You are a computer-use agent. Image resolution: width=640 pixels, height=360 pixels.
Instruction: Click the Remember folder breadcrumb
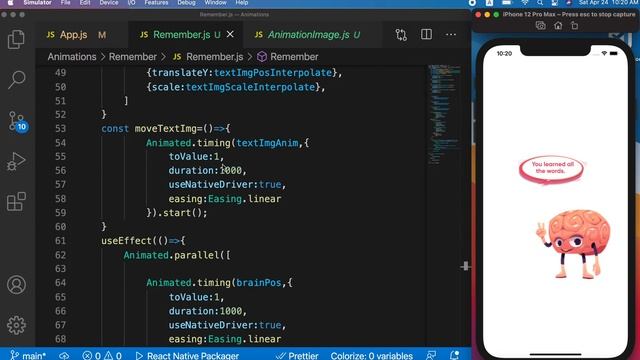[x=133, y=57]
